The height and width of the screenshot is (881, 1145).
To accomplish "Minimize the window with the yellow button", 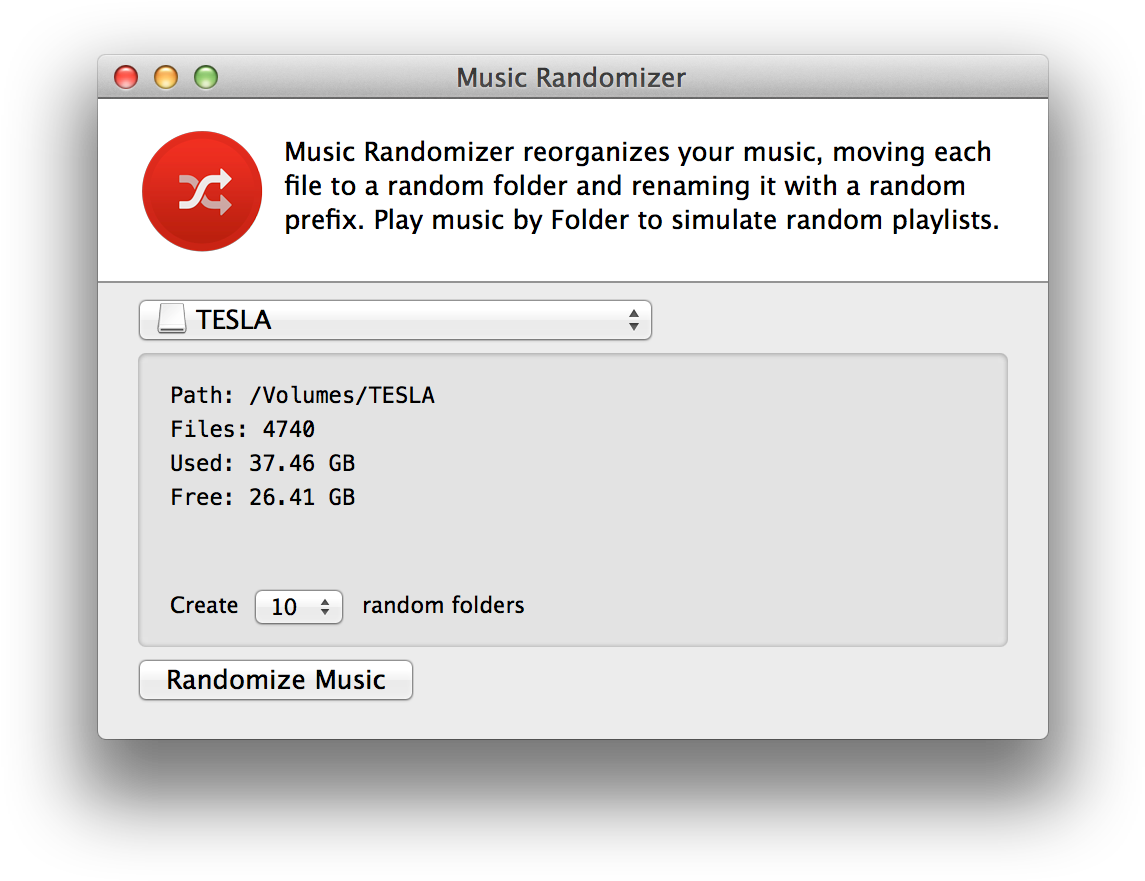I will click(166, 77).
